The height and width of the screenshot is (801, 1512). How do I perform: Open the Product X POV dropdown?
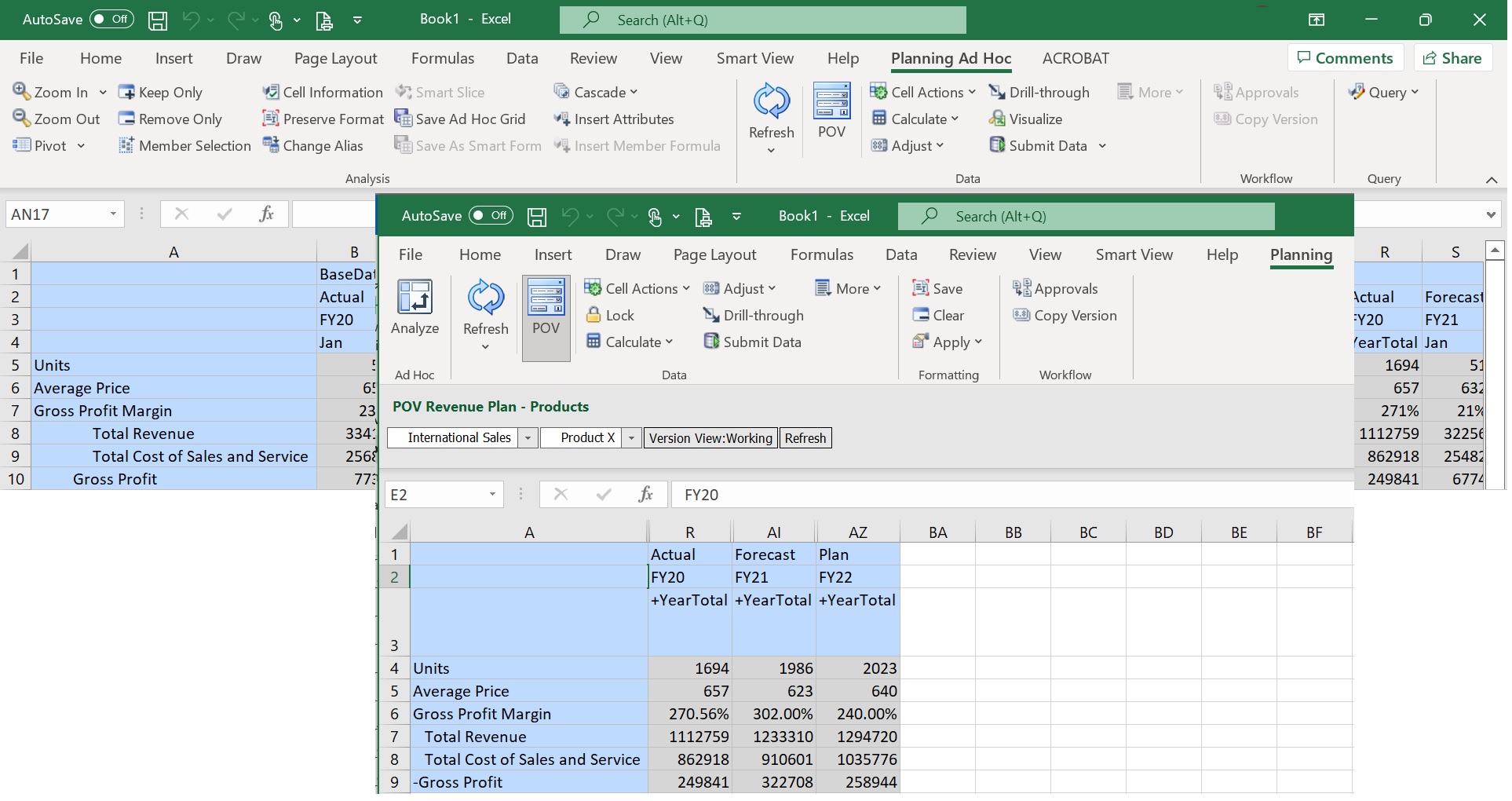[x=630, y=438]
